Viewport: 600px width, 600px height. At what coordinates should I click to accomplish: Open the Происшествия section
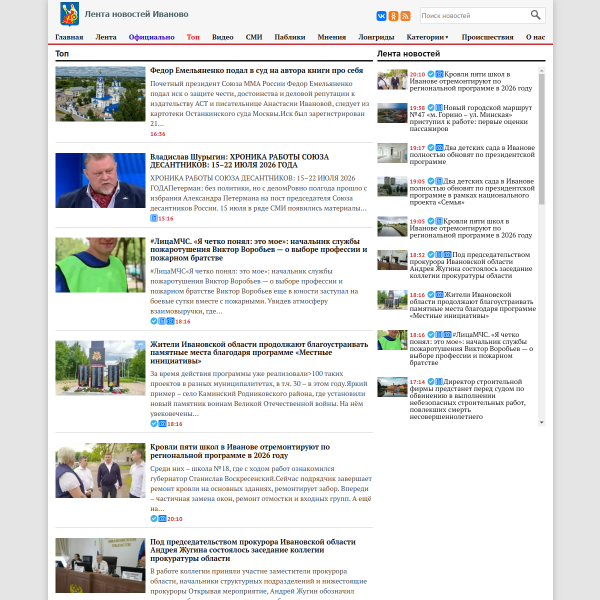point(488,37)
